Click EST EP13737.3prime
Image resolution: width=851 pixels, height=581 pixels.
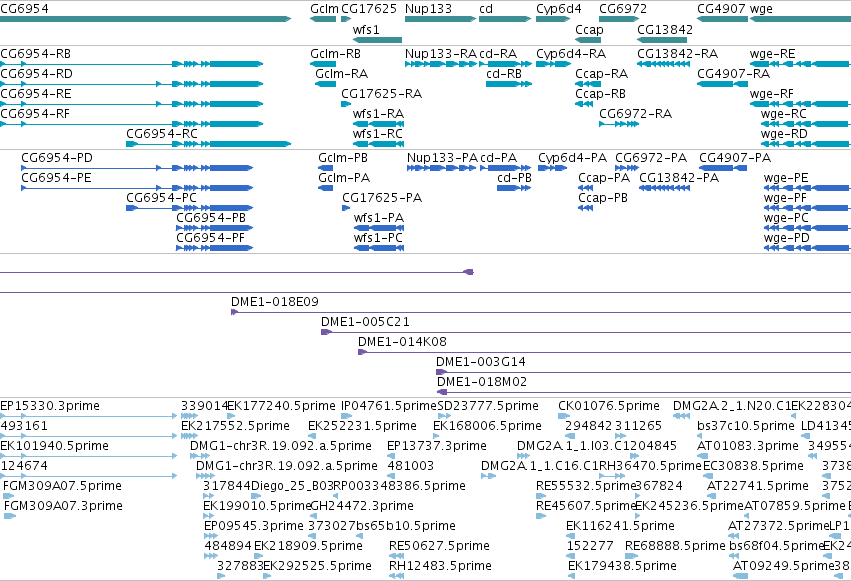[437, 446]
